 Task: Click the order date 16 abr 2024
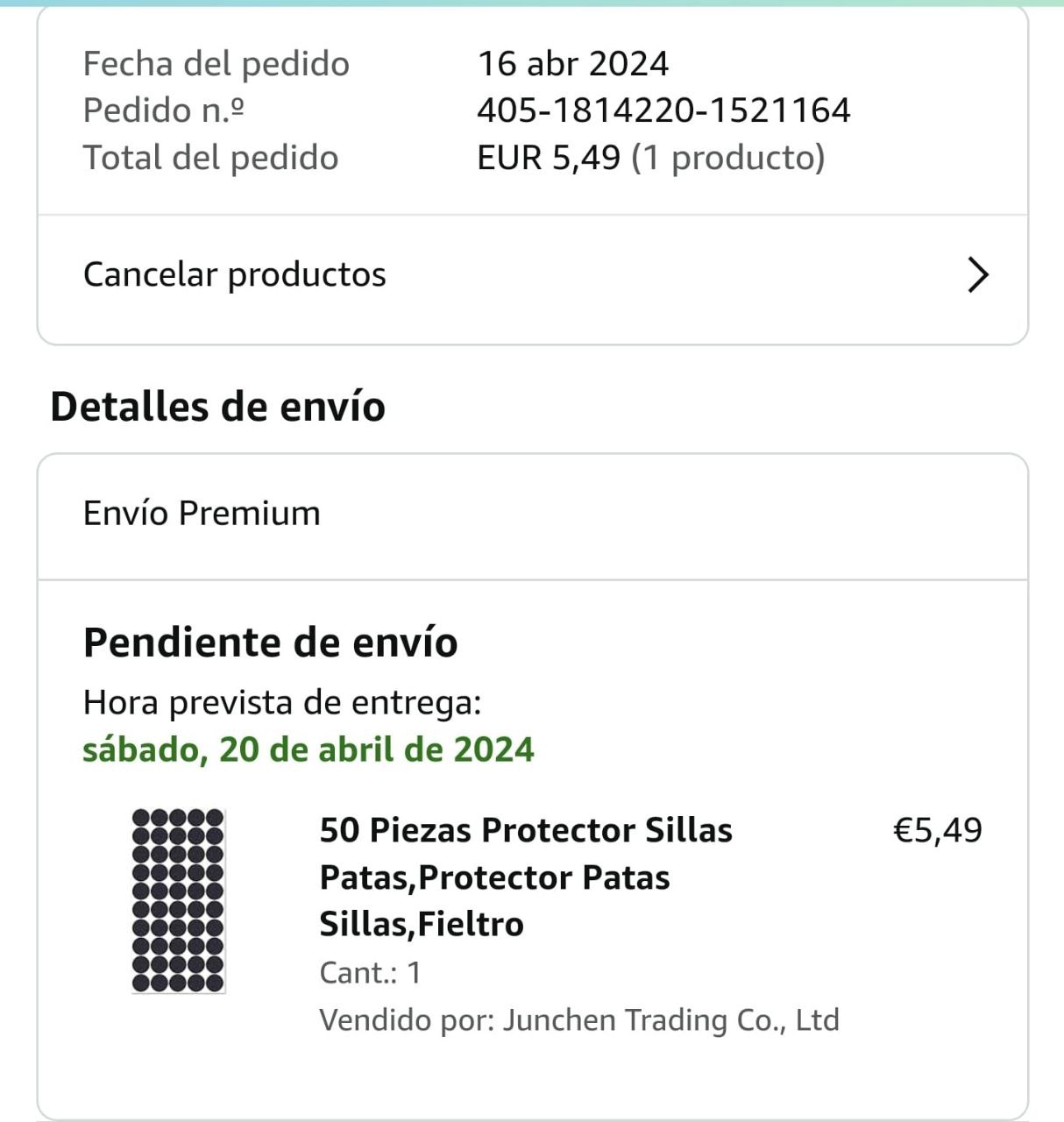pyautogui.click(x=572, y=64)
